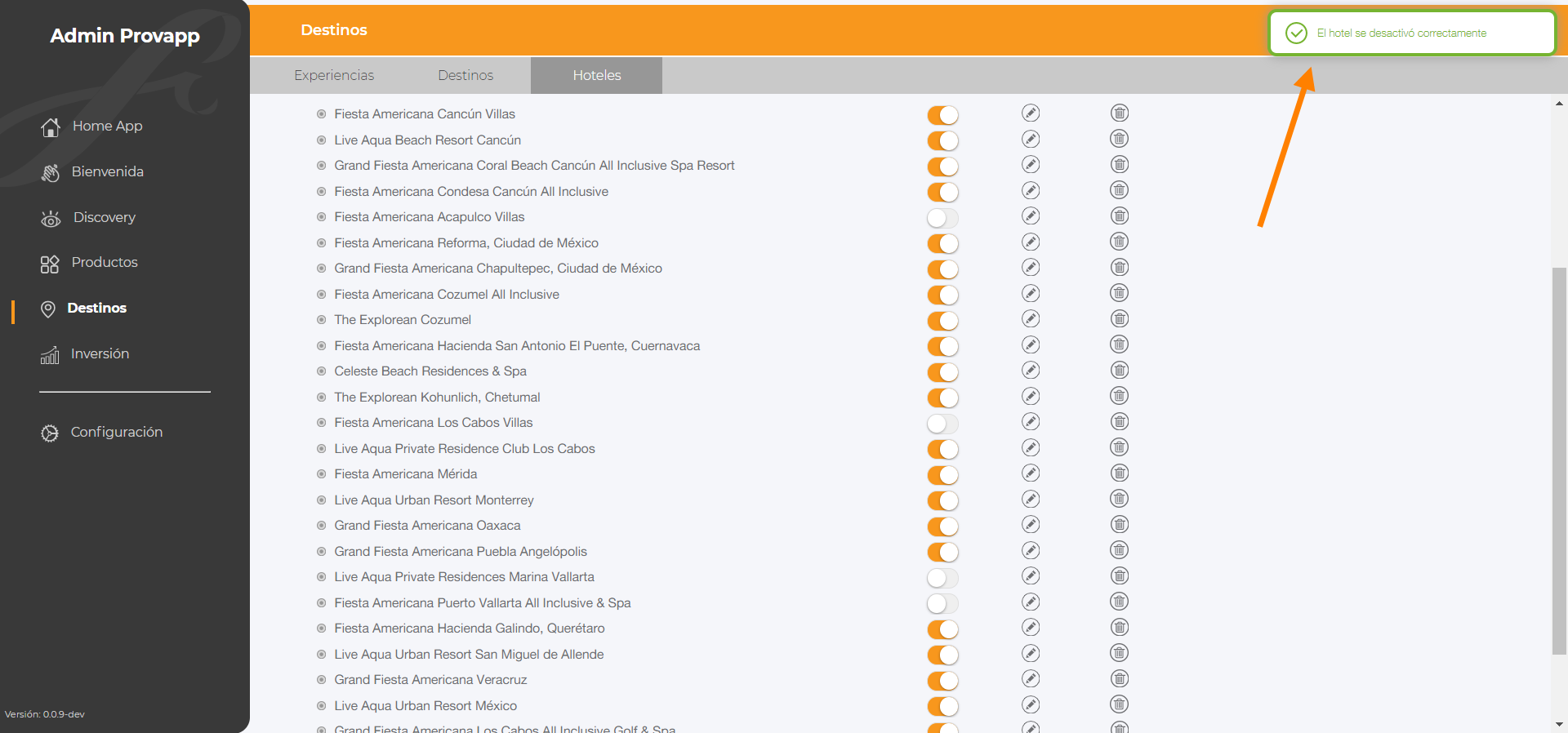Delete Live Aqua Urban Resort Monterrey
Viewport: 1568px width, 733px height.
coord(1120,499)
